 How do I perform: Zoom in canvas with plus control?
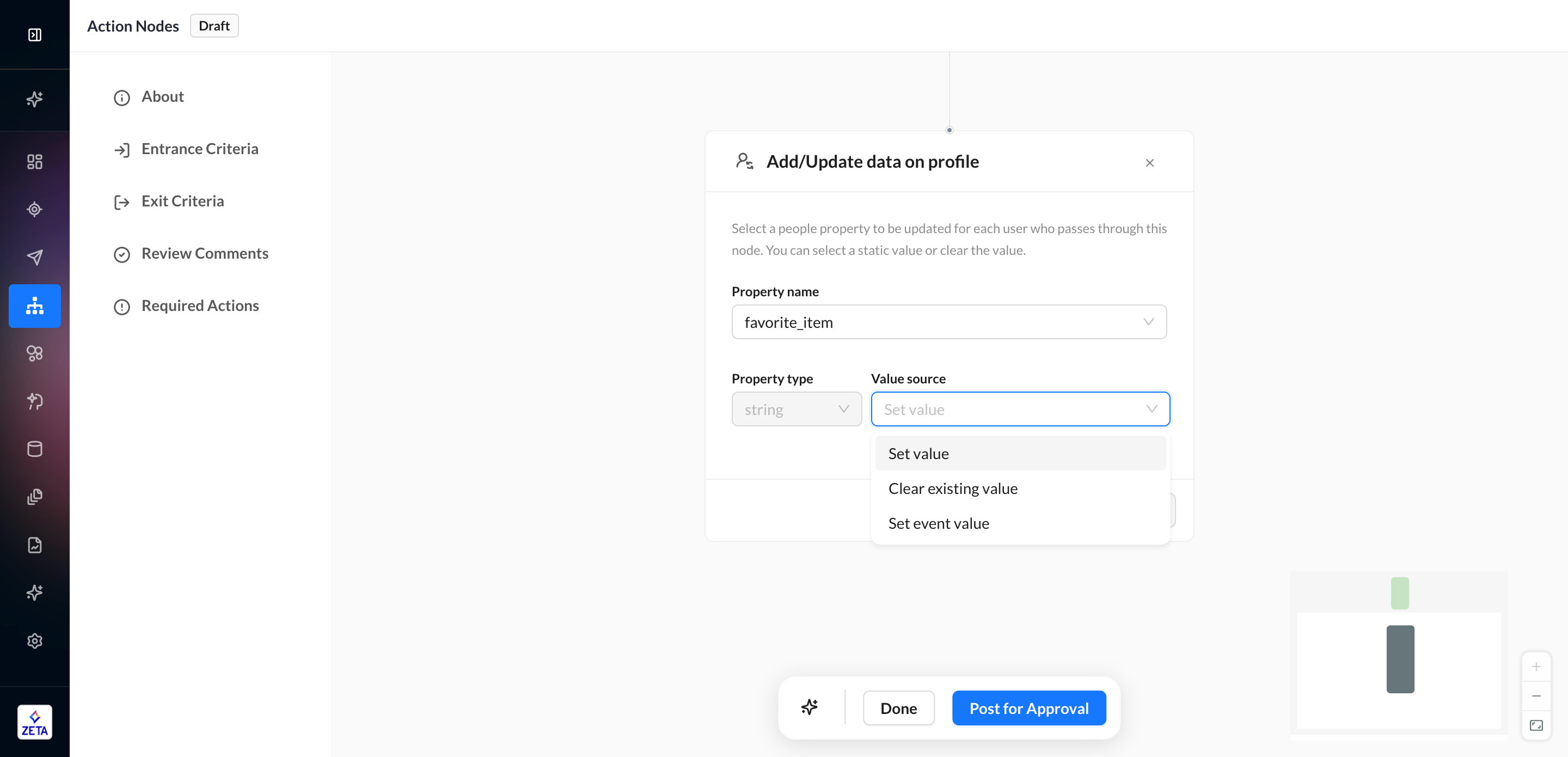[x=1536, y=666]
